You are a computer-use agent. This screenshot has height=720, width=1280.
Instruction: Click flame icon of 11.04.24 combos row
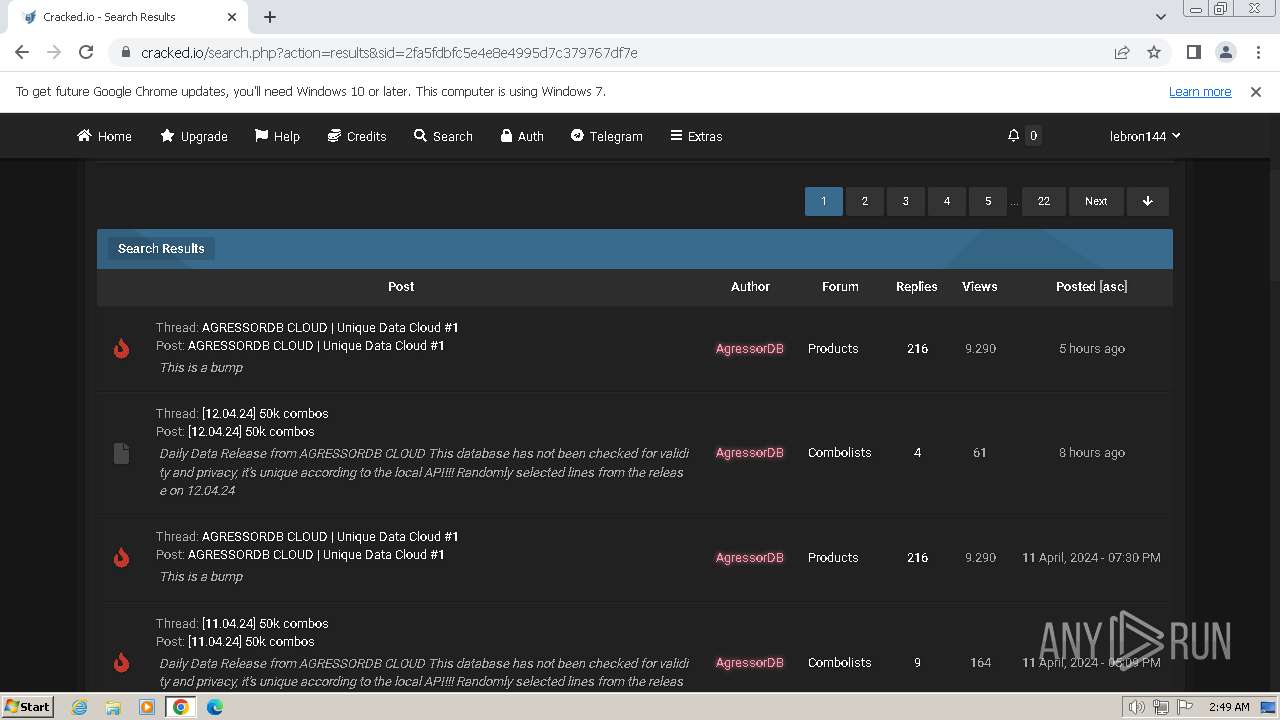coord(121,662)
